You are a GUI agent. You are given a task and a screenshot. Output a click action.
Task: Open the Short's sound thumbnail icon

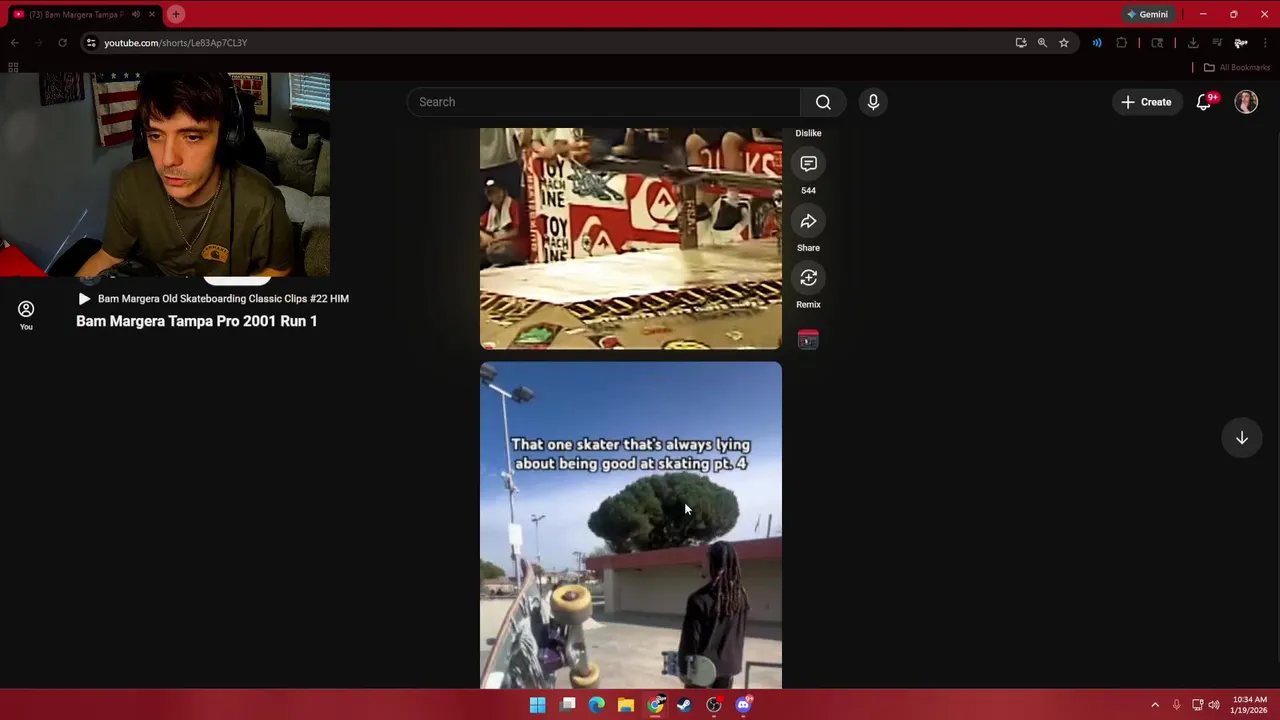[x=808, y=340]
